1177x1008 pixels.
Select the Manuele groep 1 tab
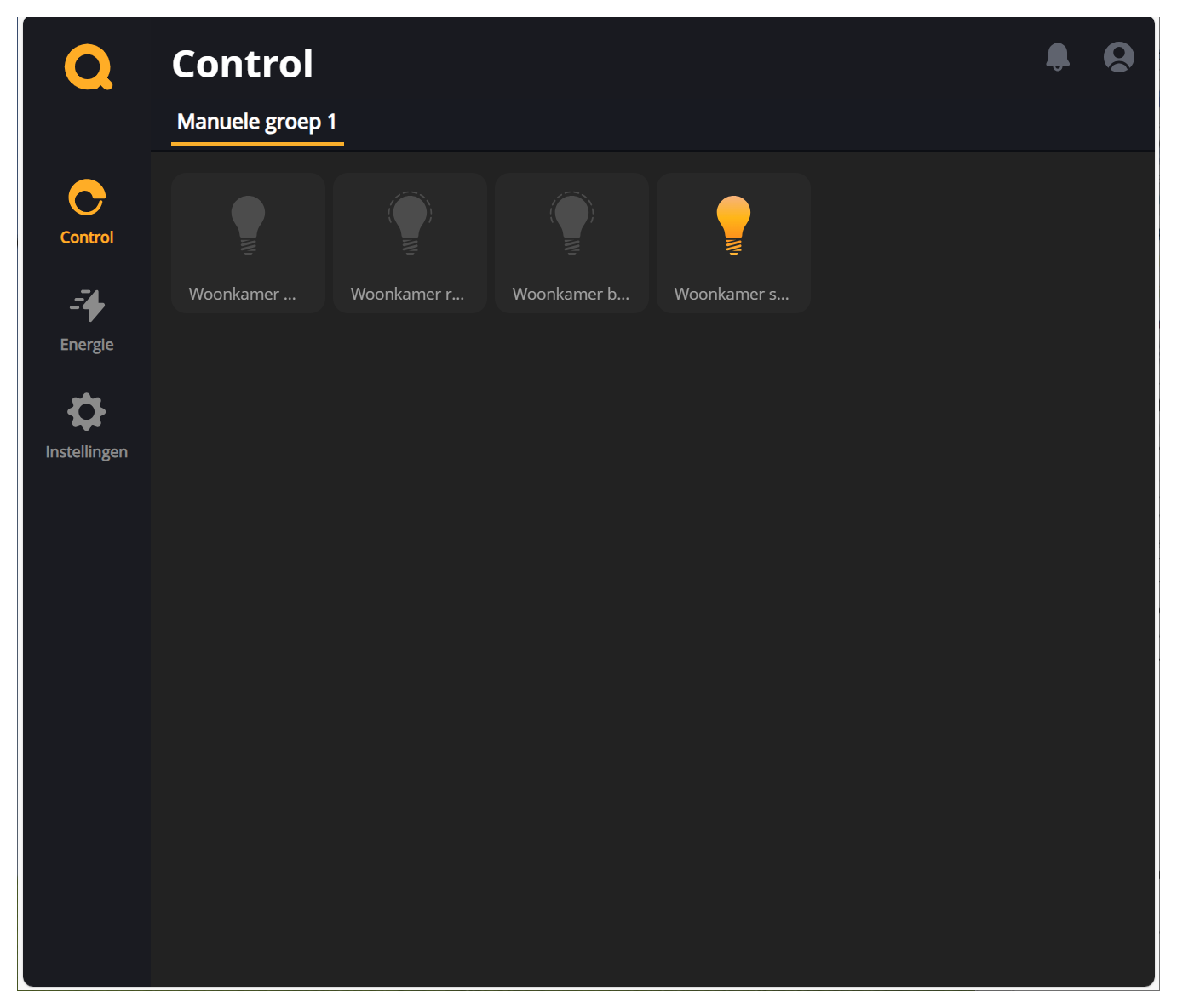(257, 123)
